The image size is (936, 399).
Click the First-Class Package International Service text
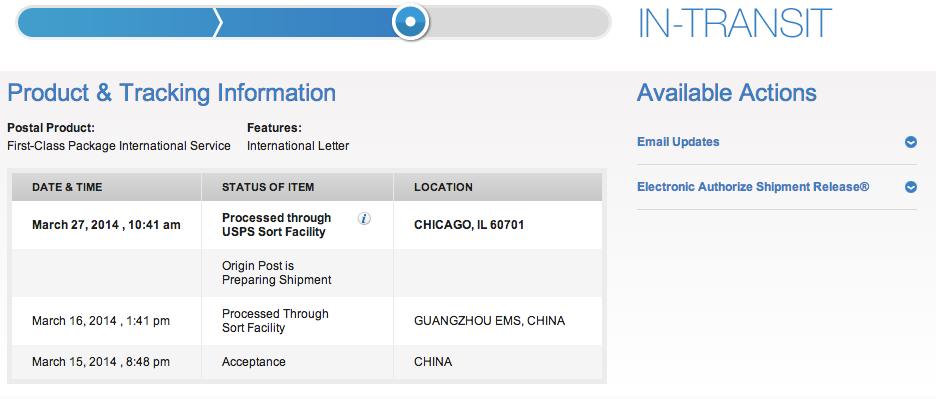119,146
